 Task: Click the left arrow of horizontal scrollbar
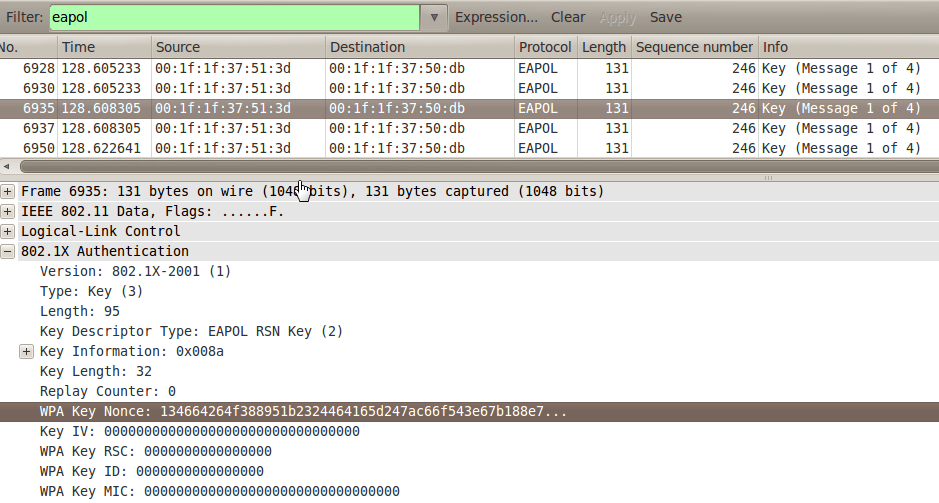tap(7, 166)
